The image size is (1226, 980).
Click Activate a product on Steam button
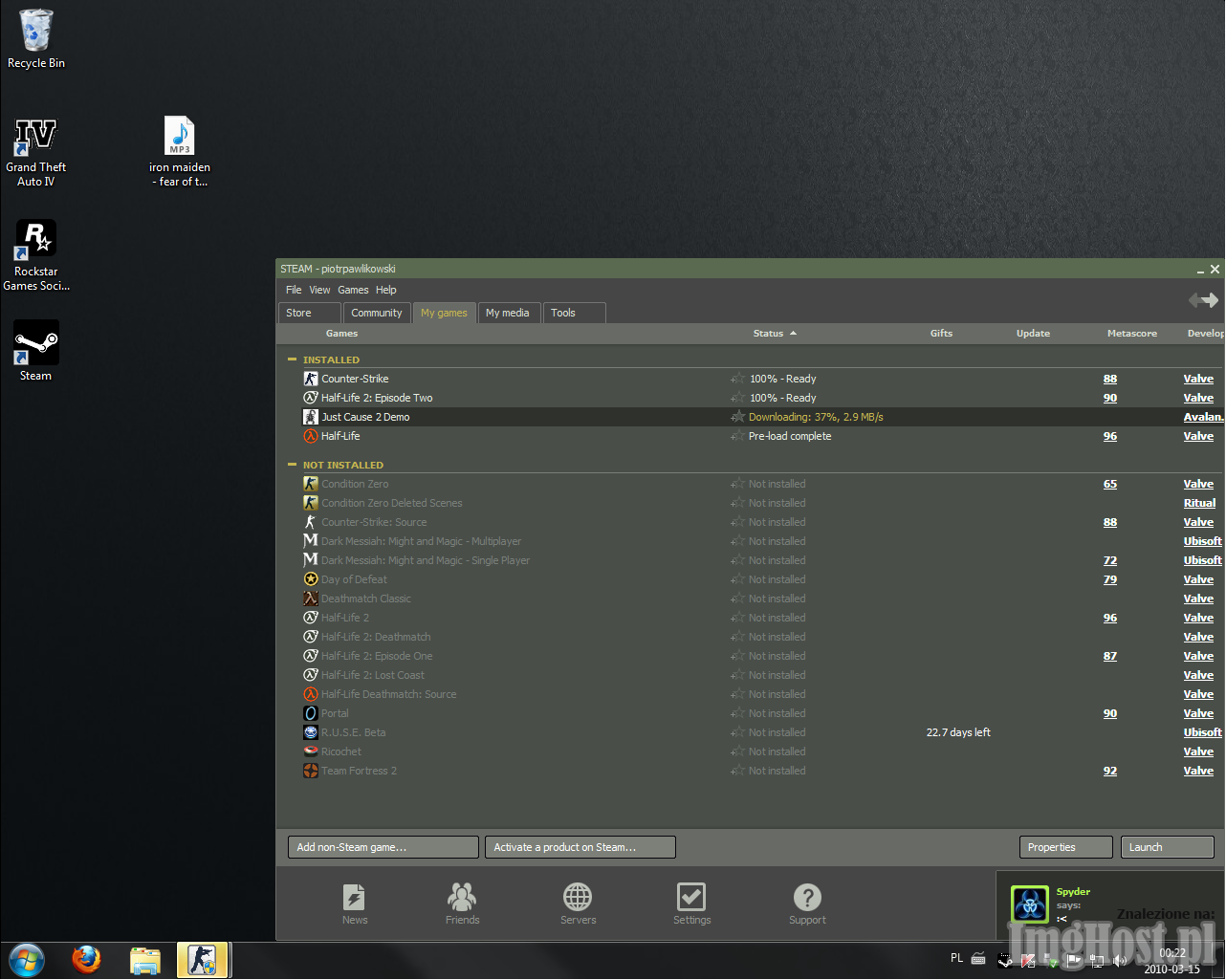[x=580, y=847]
